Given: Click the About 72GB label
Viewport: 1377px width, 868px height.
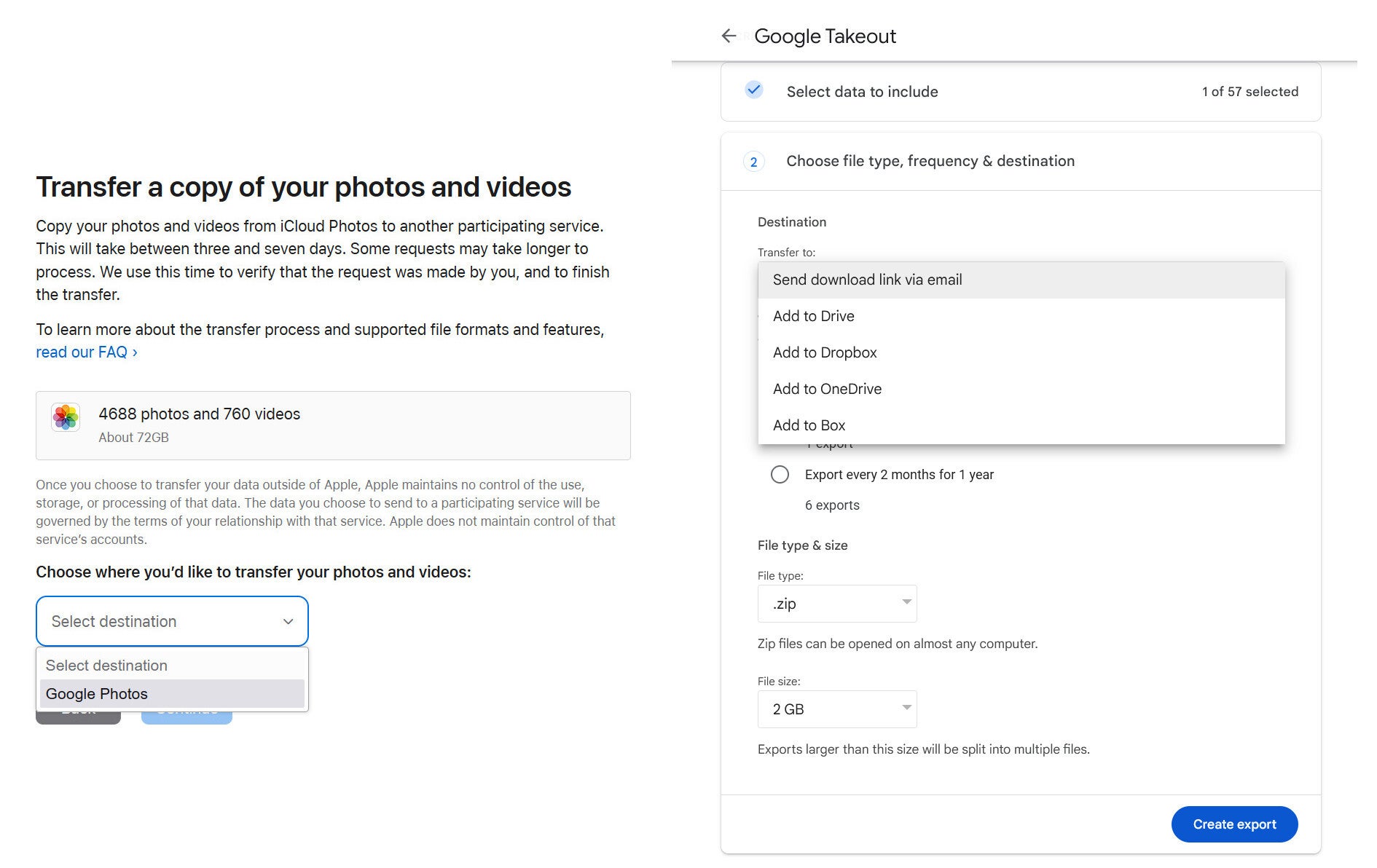Looking at the screenshot, I should coord(134,438).
